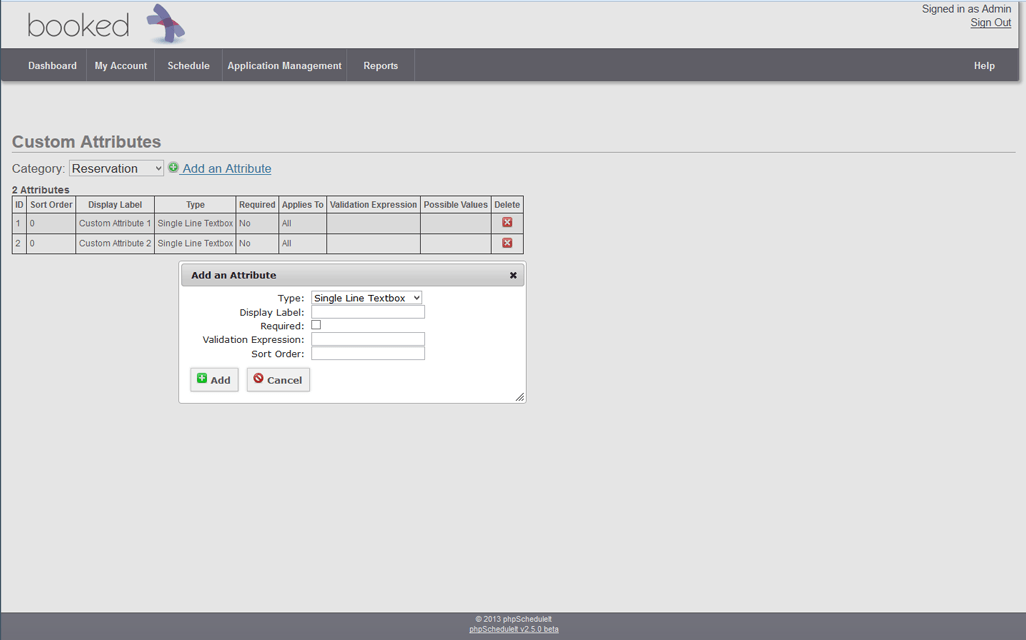
Task: Delete Custom Attribute 2 with red X icon
Action: point(507,243)
